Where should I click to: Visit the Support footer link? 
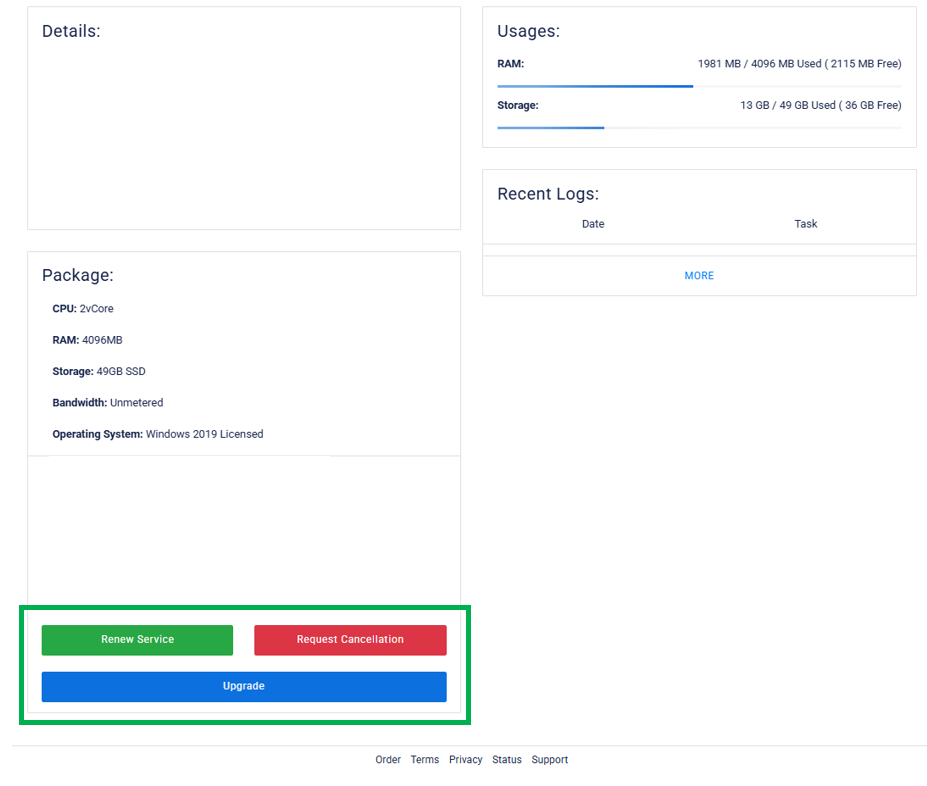coord(550,760)
